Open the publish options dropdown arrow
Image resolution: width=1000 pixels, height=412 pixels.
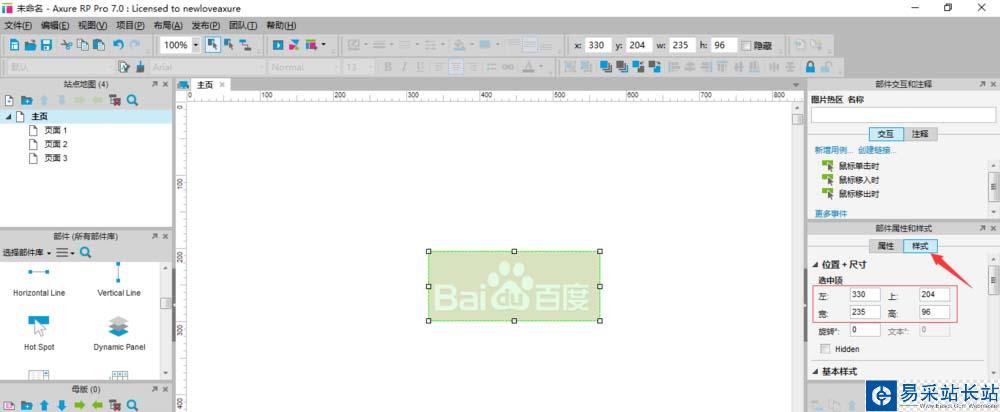click(x=323, y=45)
